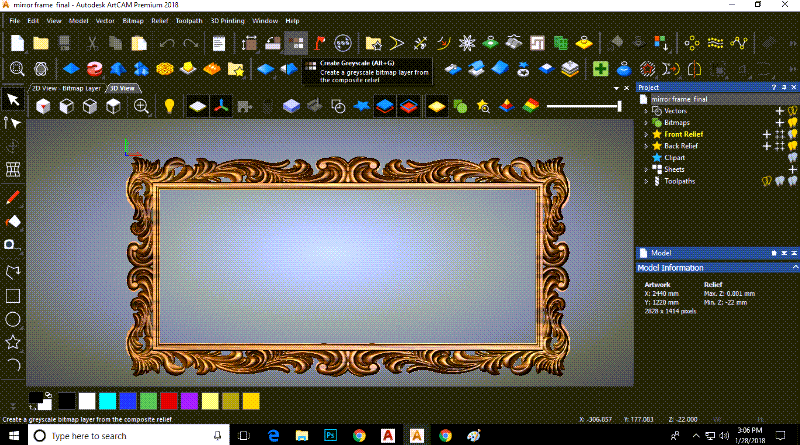
Task: Toggle Clipart visibility lightbulb in Project
Action: click(791, 158)
